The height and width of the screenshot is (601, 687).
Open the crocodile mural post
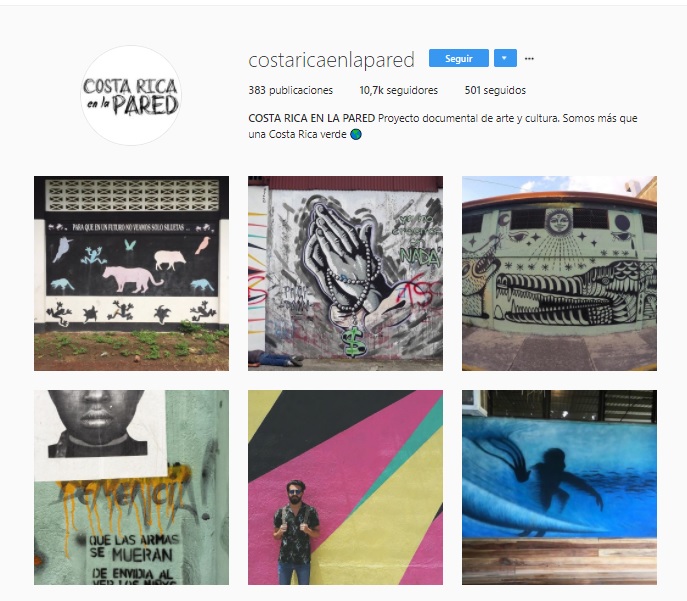tap(559, 273)
